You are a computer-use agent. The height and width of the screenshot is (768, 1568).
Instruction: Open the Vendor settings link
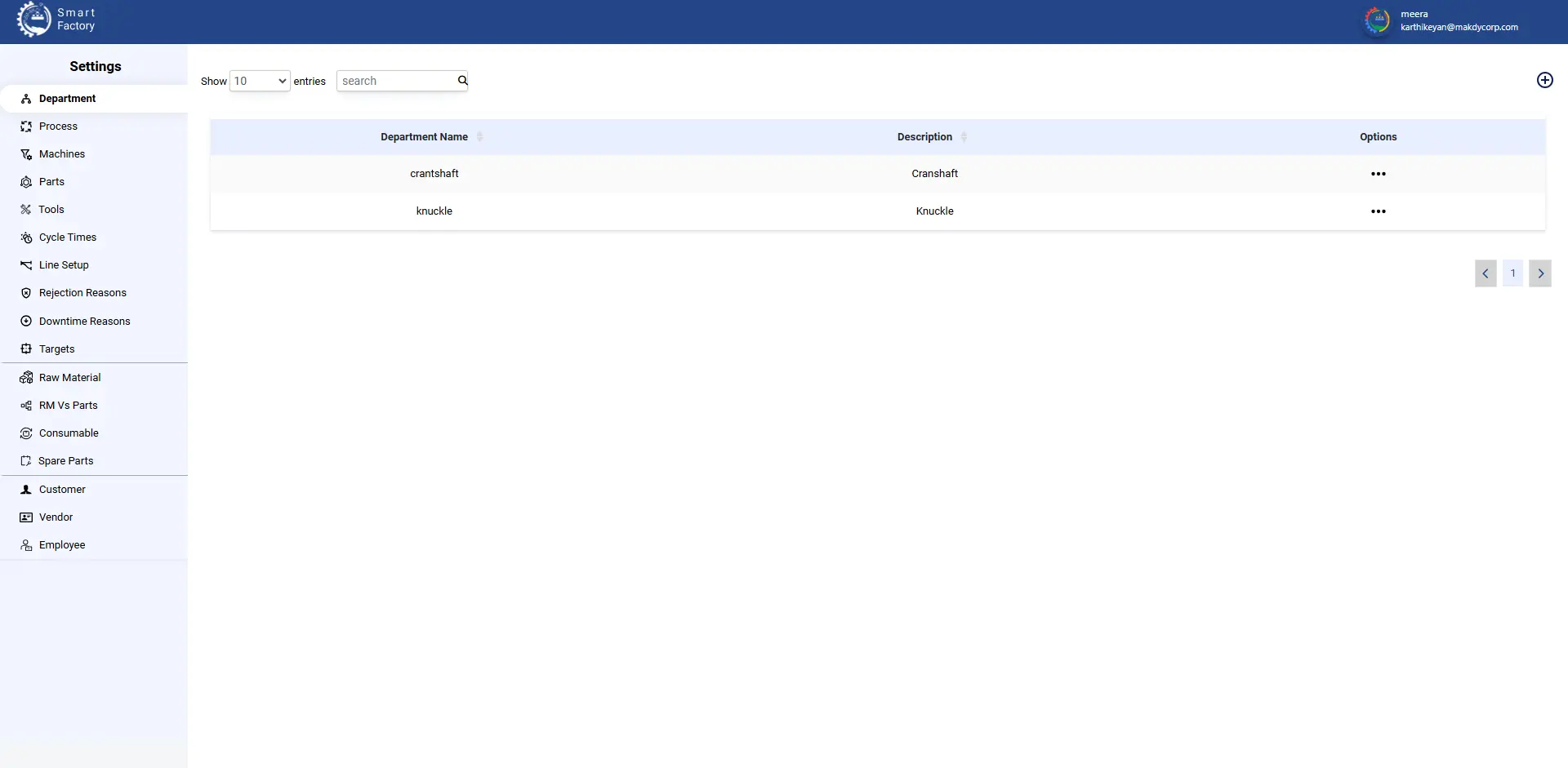coord(56,517)
